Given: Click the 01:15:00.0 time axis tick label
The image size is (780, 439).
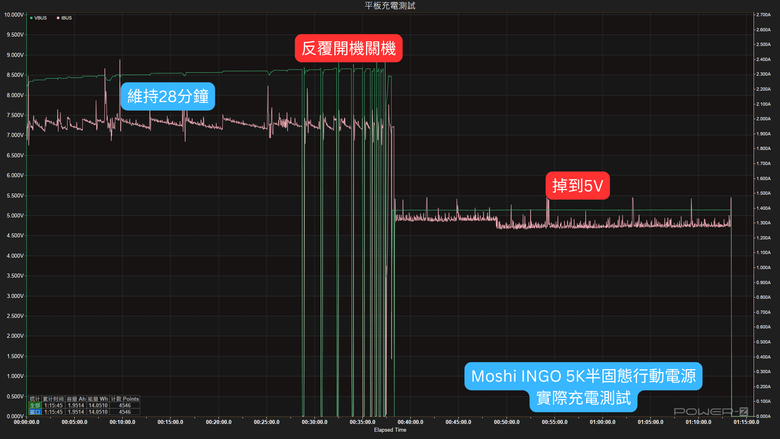Looking at the screenshot, I should (x=746, y=422).
